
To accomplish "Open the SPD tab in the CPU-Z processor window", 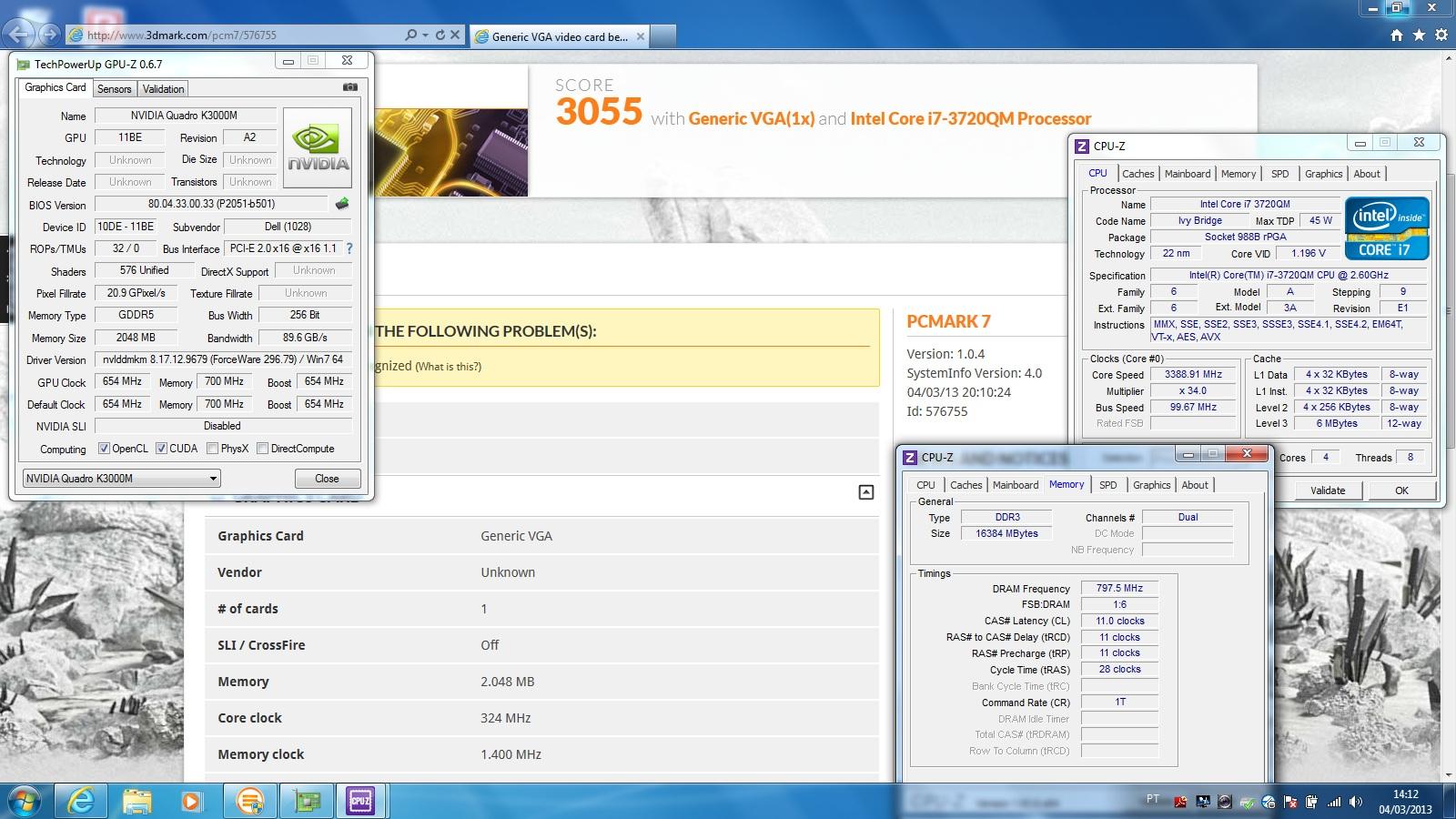I will point(1279,174).
